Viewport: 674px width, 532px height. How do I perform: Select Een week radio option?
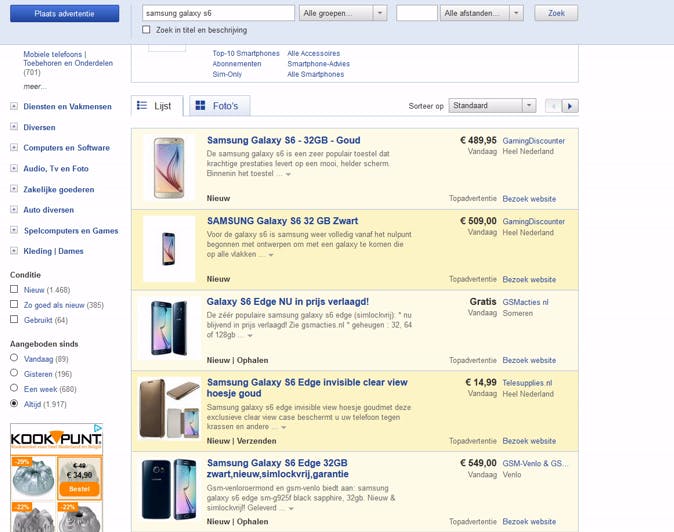(x=14, y=388)
